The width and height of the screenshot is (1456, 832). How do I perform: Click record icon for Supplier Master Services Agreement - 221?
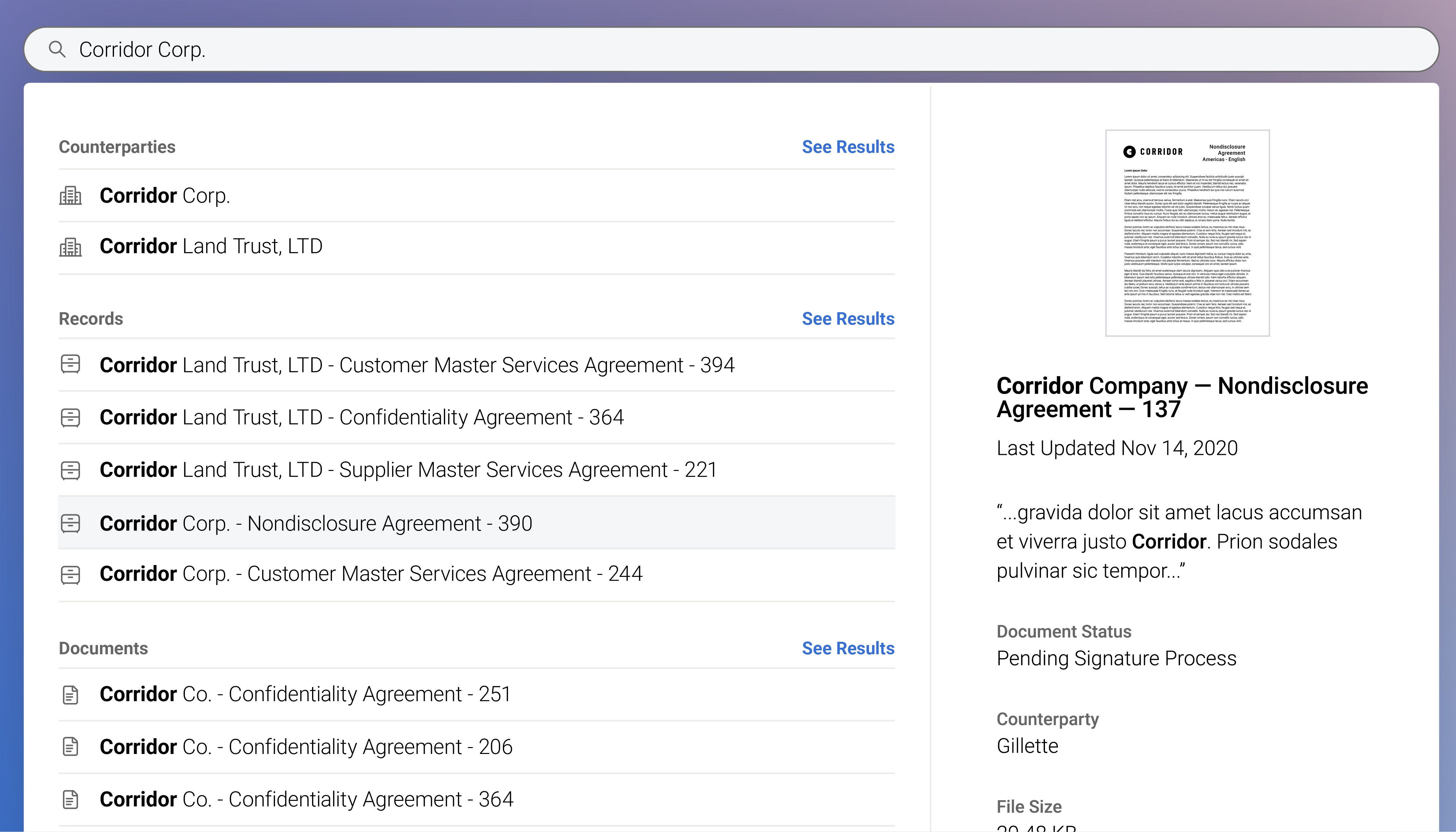(x=70, y=470)
